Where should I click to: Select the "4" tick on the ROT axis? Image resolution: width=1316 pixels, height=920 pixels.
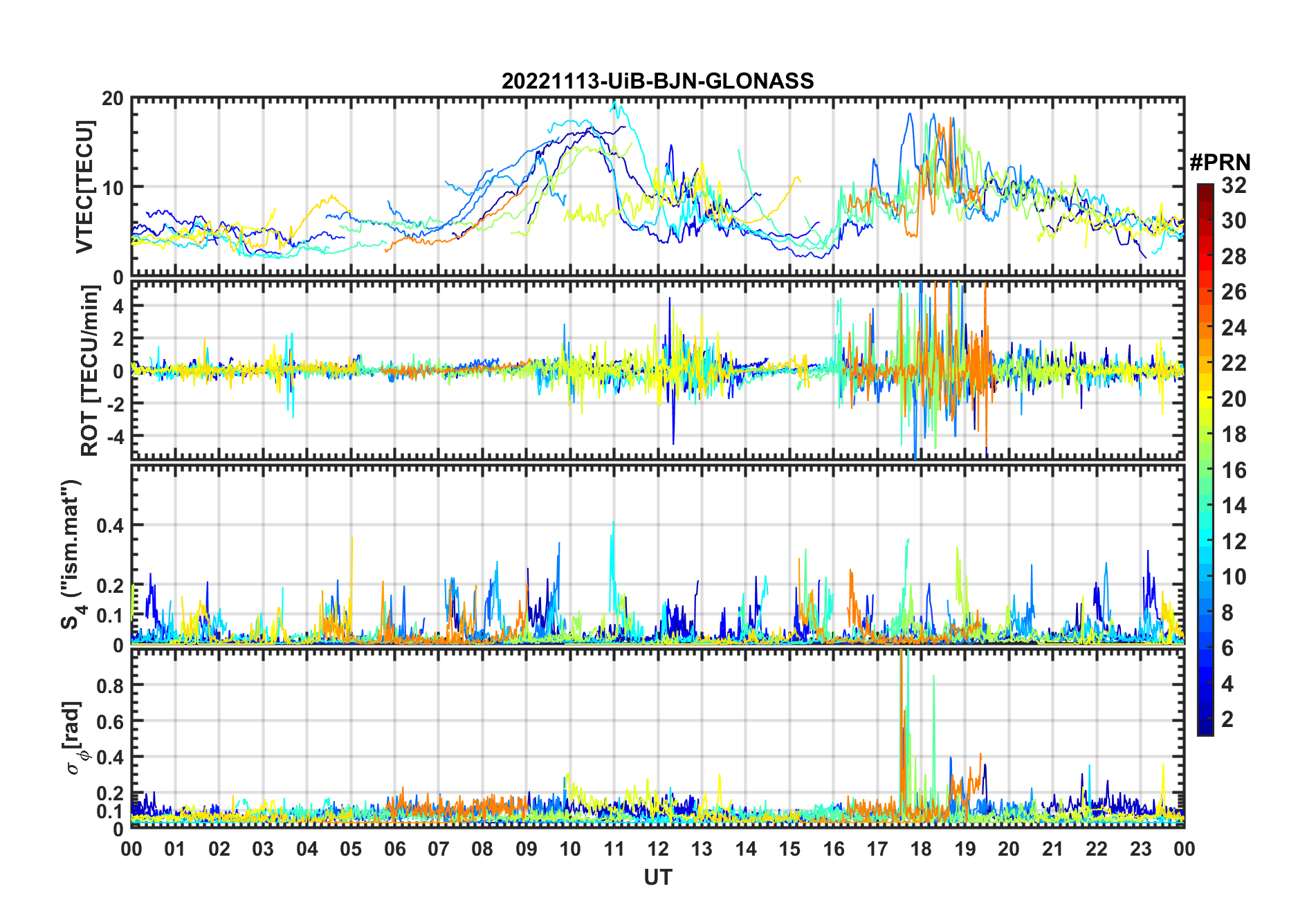[118, 306]
